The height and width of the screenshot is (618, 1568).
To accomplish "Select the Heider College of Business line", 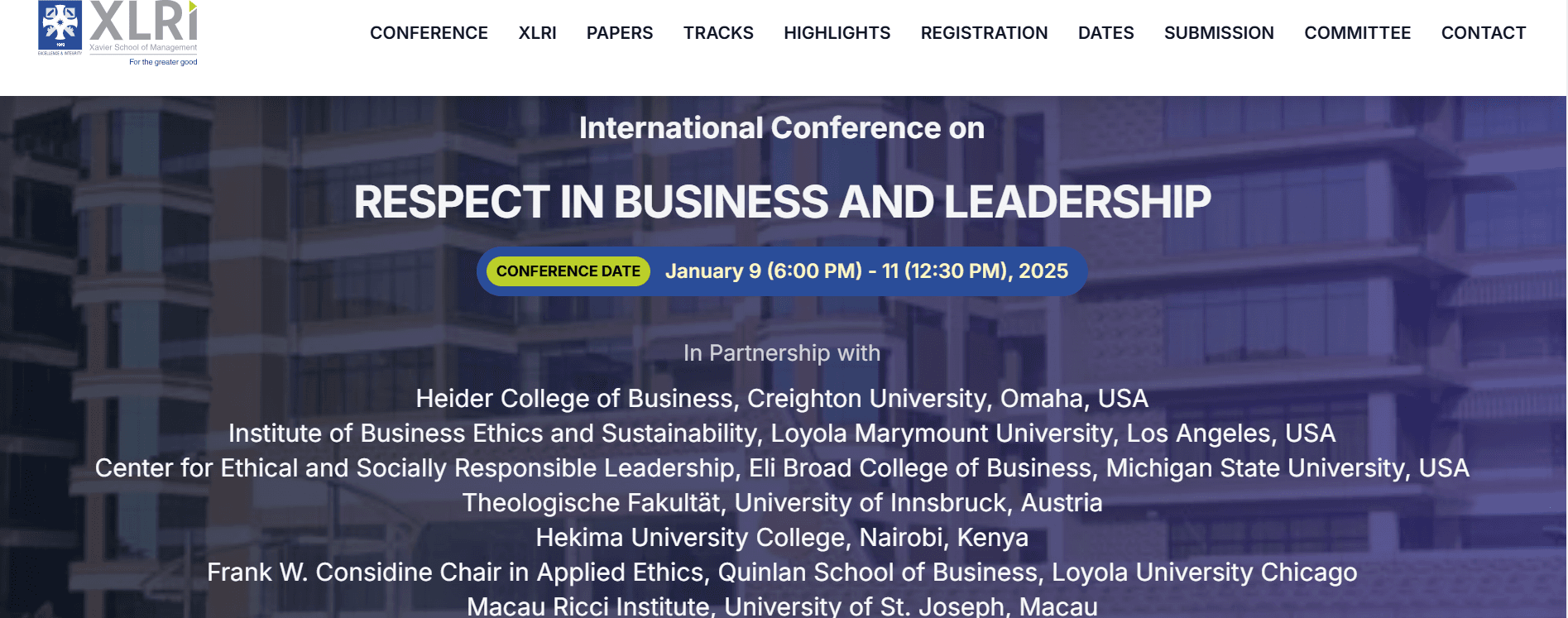I will click(x=782, y=399).
